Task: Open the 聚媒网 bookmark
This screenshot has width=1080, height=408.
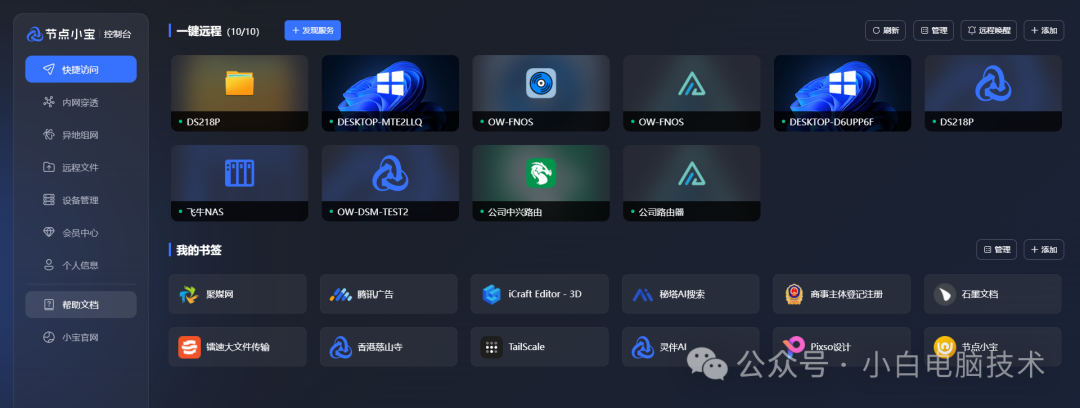Action: (x=238, y=294)
